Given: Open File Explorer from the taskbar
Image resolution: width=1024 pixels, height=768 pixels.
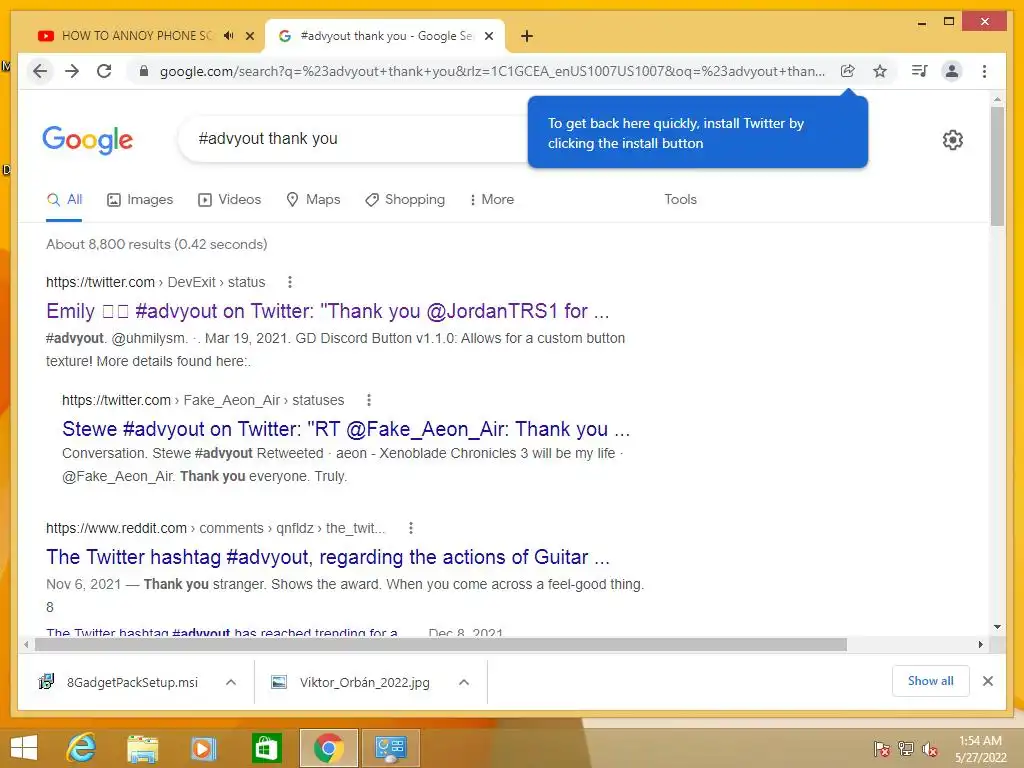Looking at the screenshot, I should click(x=142, y=748).
